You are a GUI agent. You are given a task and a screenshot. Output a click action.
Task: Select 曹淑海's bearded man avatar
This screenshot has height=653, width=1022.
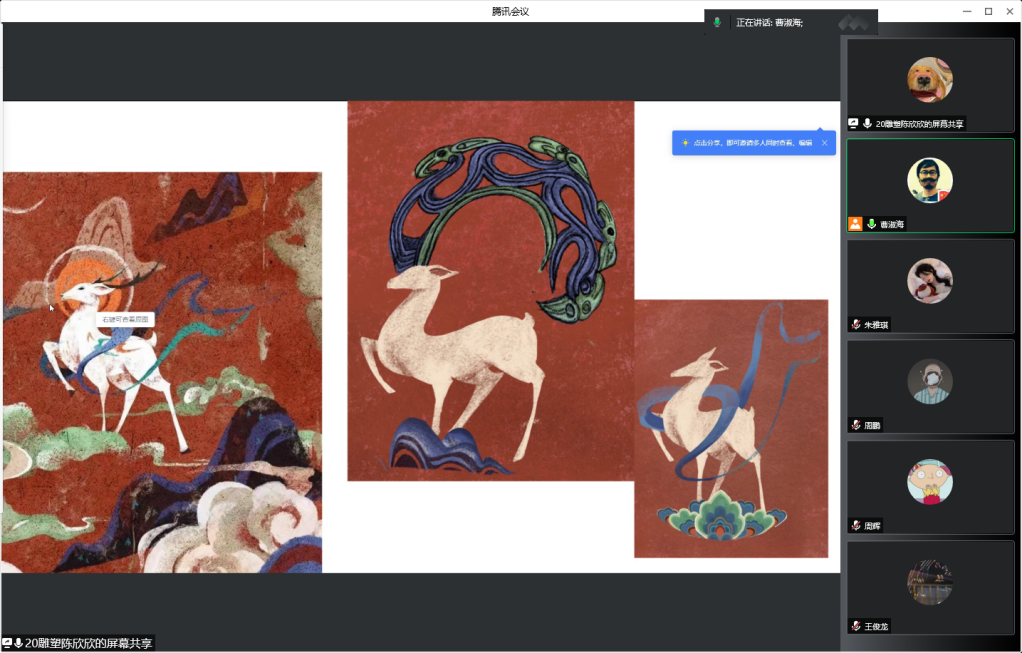[x=929, y=180]
